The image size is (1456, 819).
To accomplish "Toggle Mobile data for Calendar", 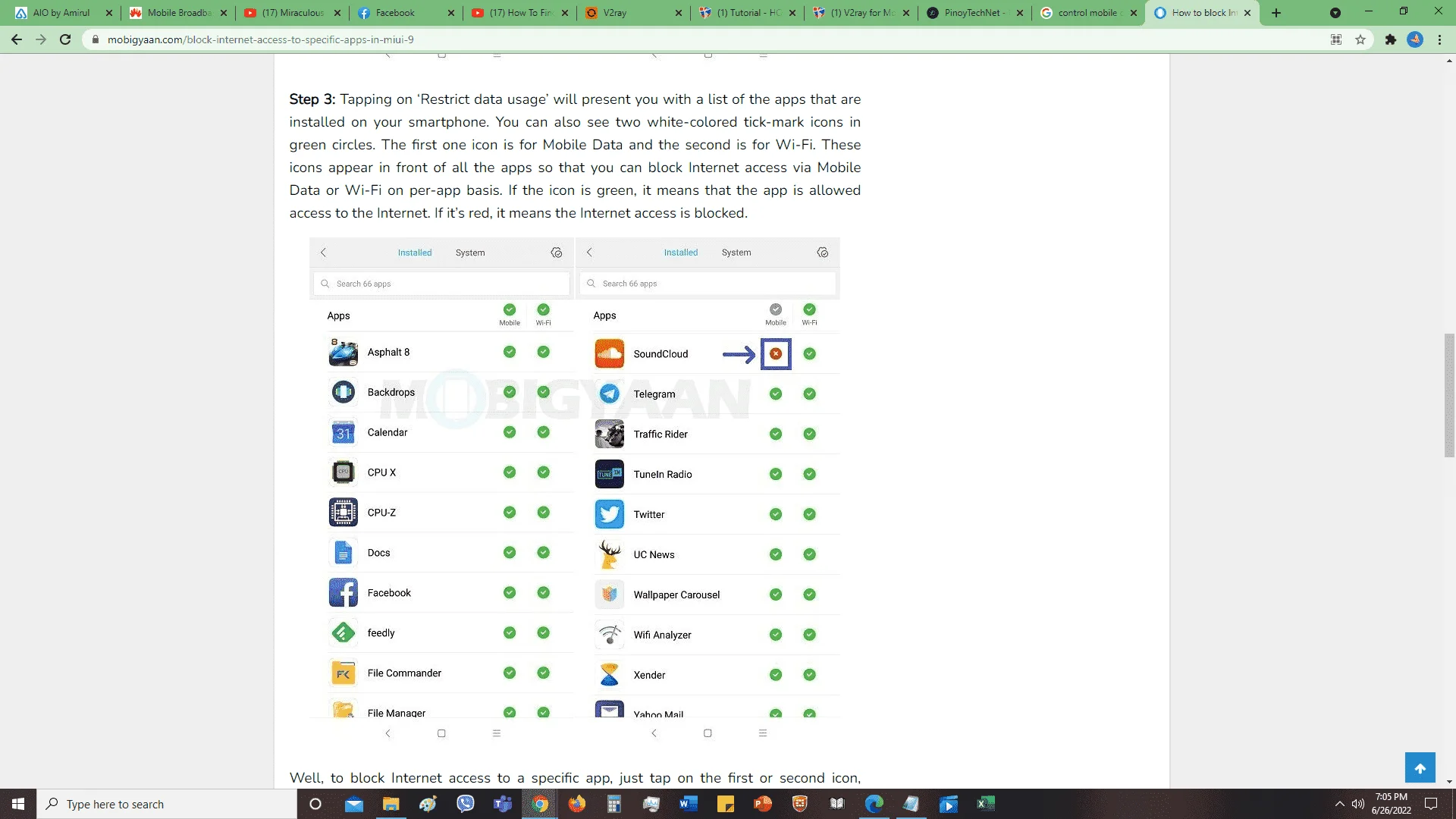I will (510, 432).
